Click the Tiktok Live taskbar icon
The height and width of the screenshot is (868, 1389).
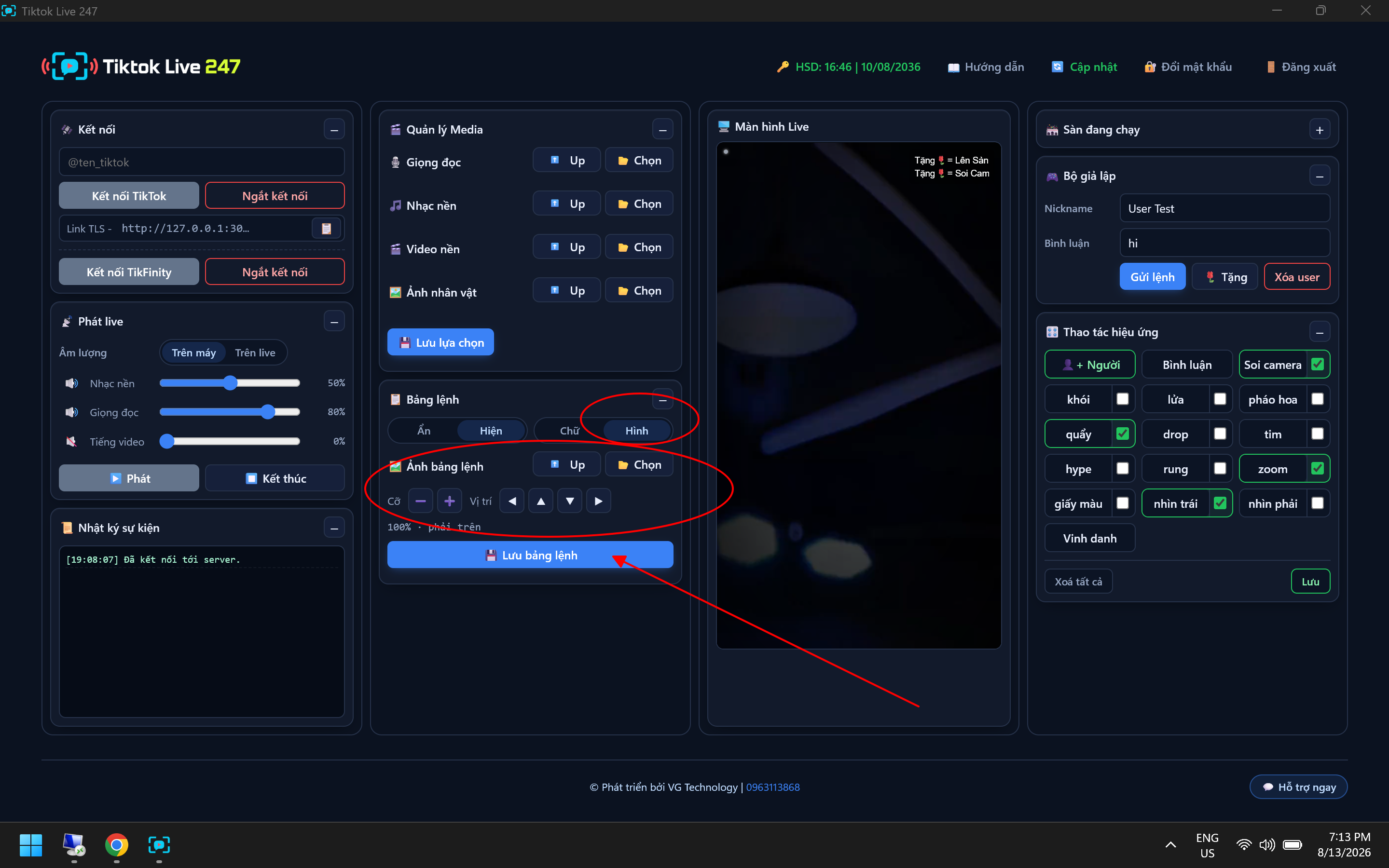(159, 844)
